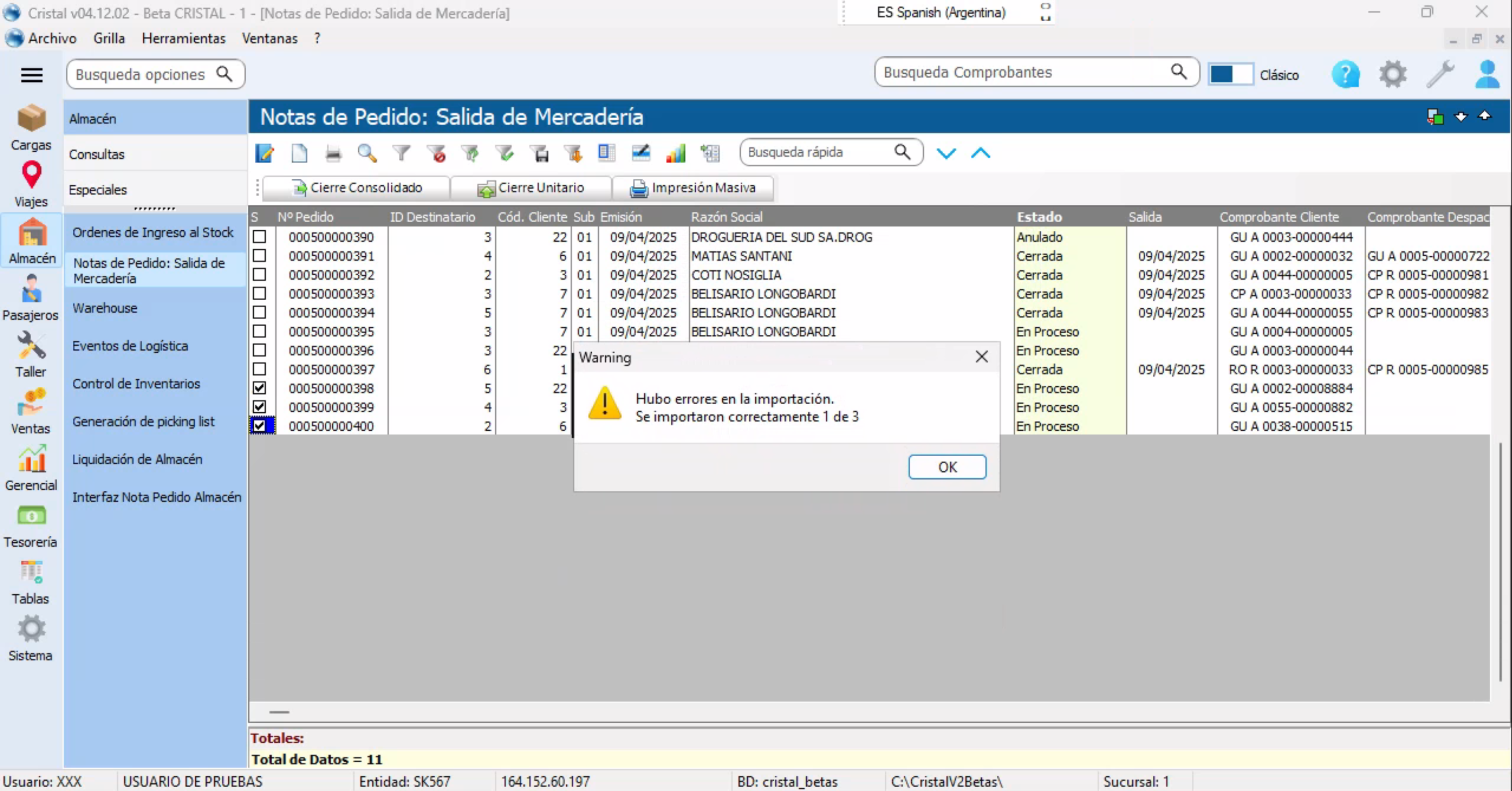Click the edit record pencil icon
The height and width of the screenshot is (791, 1512).
click(x=265, y=153)
